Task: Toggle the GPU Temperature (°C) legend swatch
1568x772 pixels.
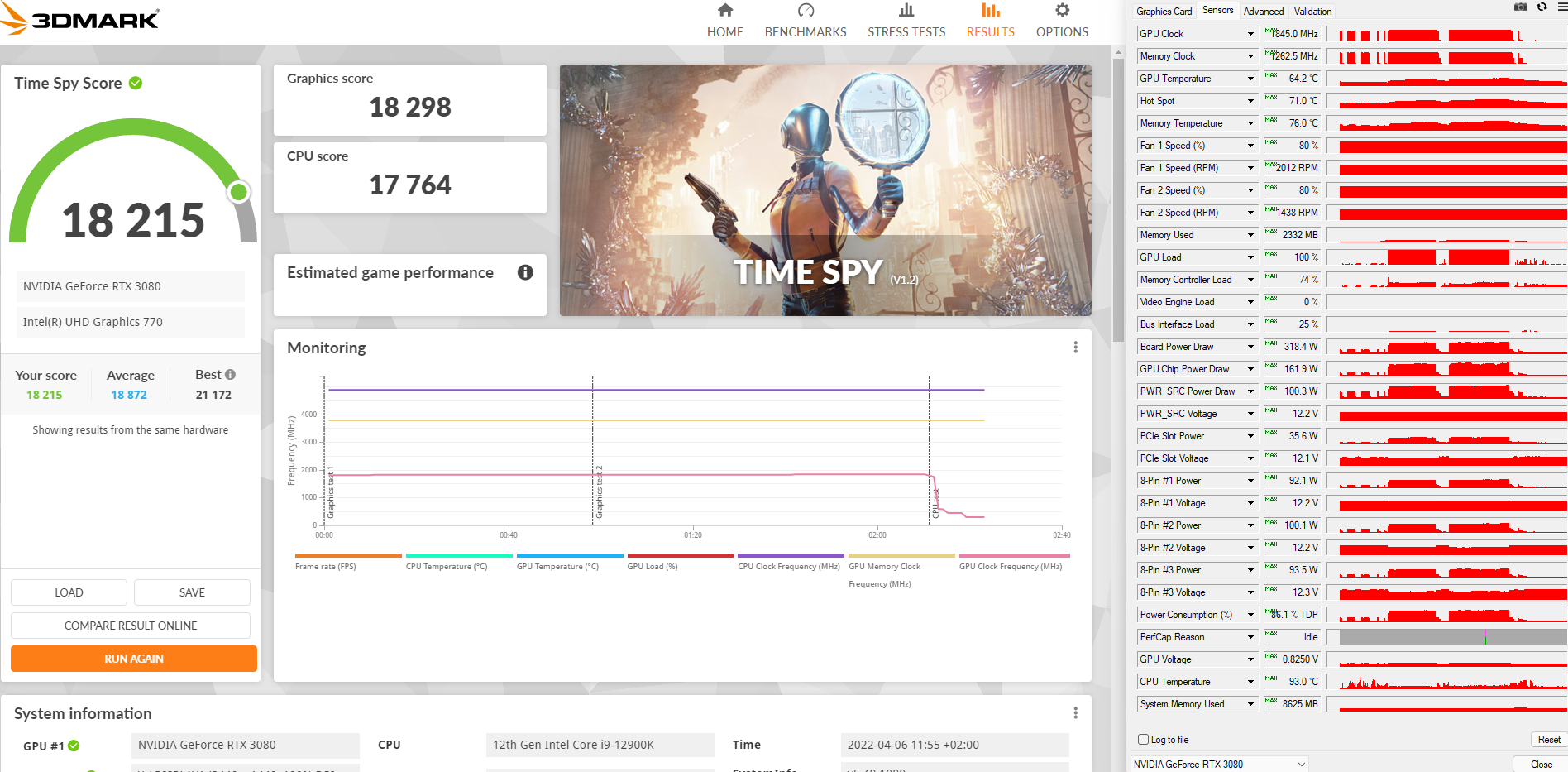Action: point(570,555)
